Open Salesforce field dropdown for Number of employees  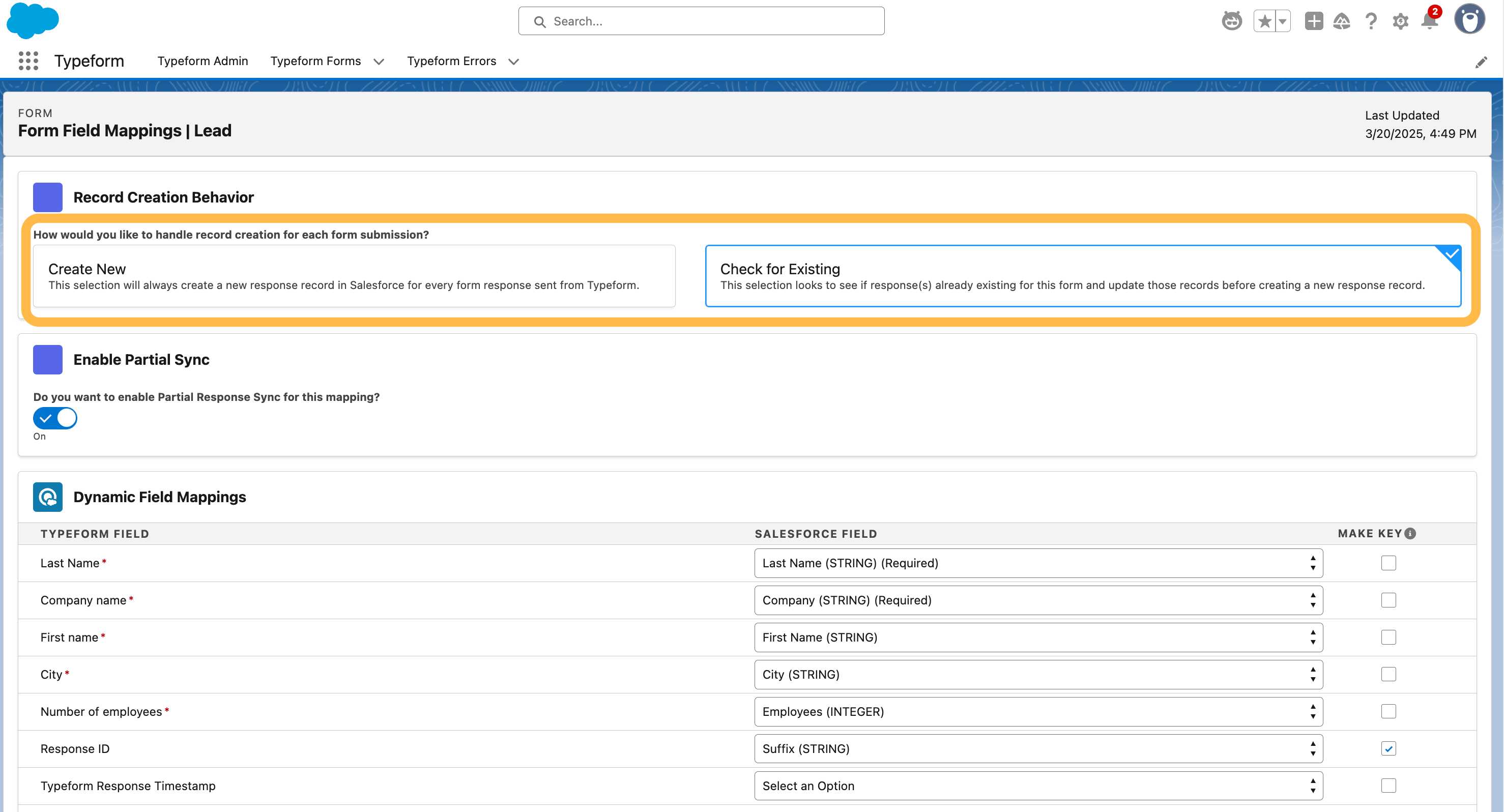[1038, 712]
